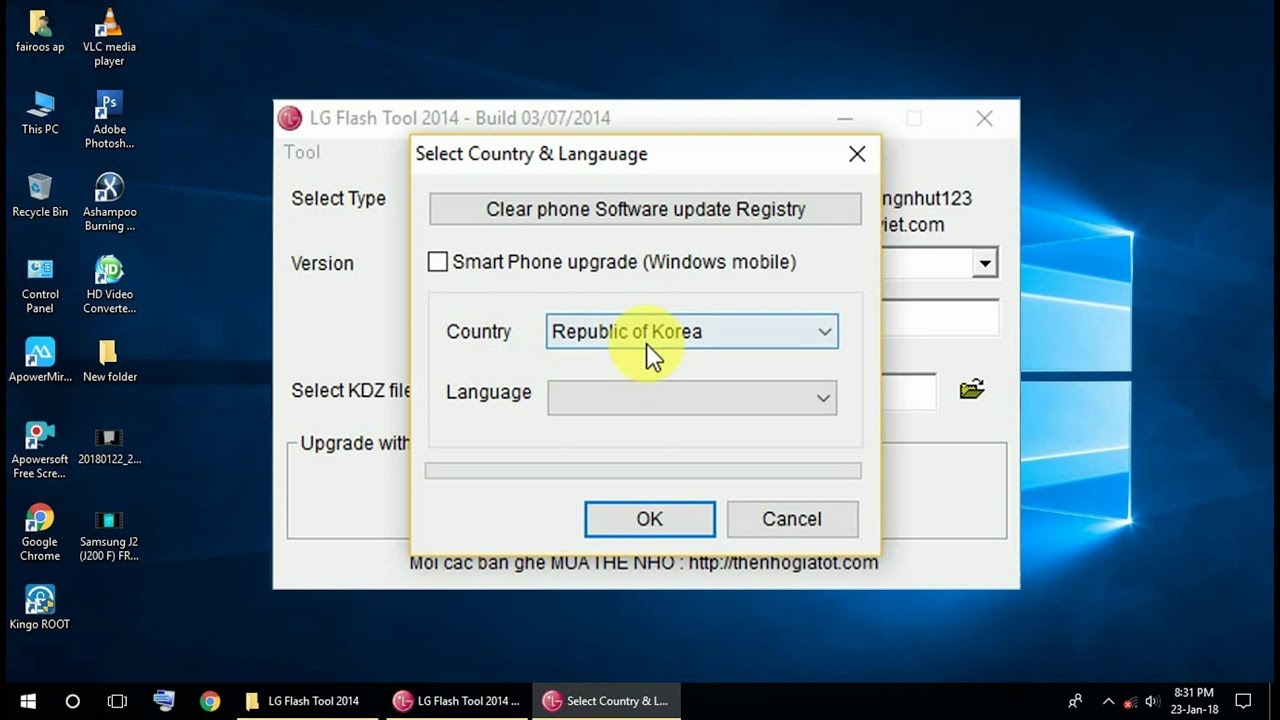The image size is (1280, 720).
Task: Click Clear phone Software update Registry button
Action: 645,209
